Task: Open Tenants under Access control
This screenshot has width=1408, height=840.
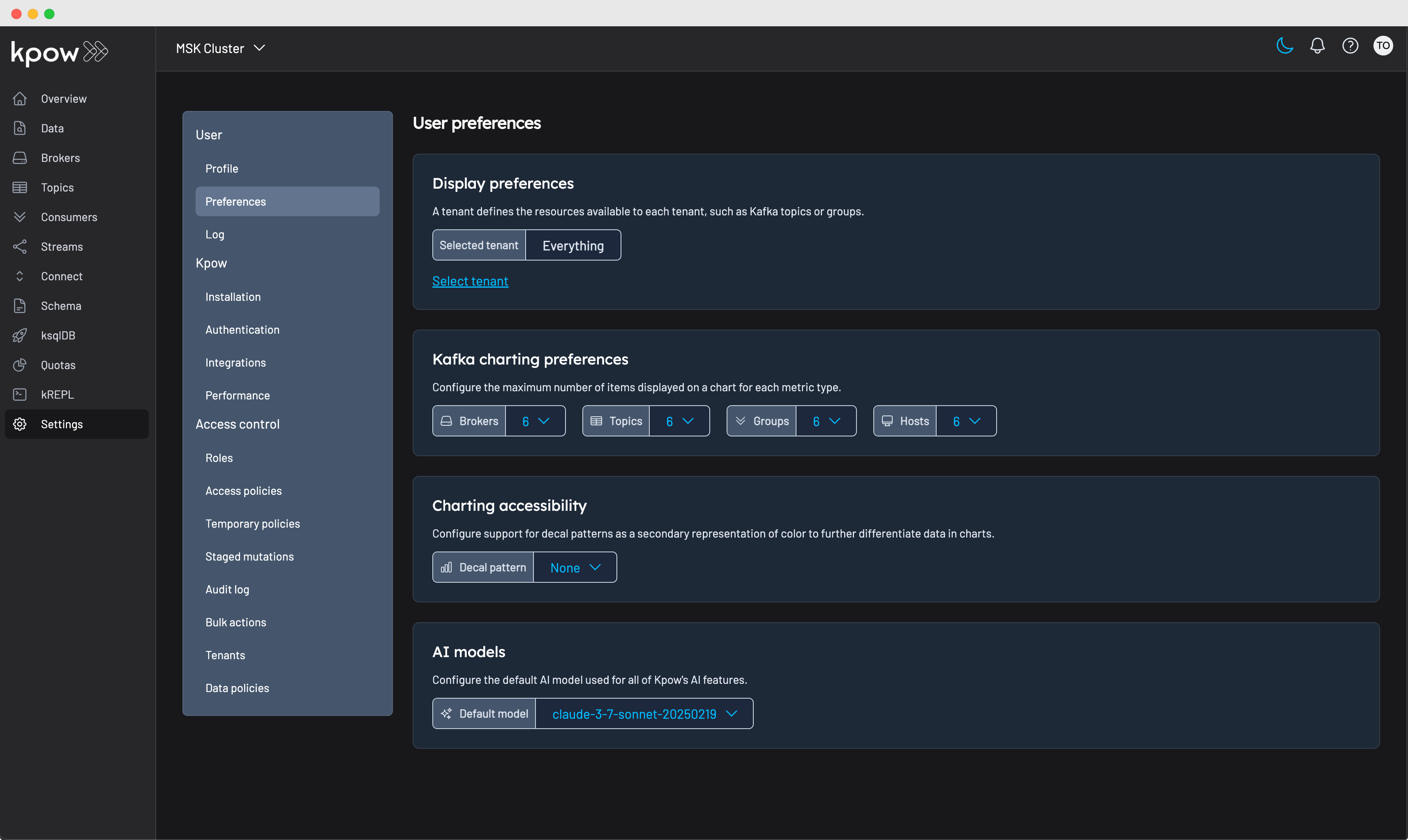Action: coord(225,655)
